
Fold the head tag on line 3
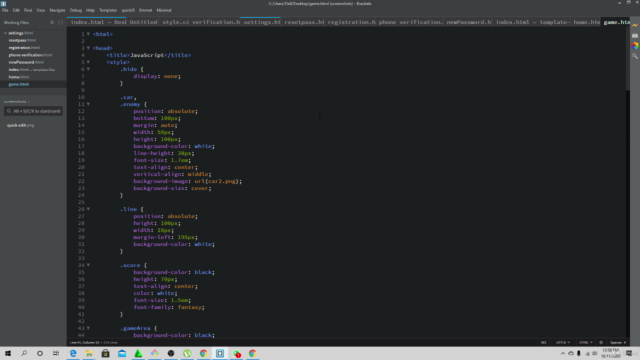[88, 48]
